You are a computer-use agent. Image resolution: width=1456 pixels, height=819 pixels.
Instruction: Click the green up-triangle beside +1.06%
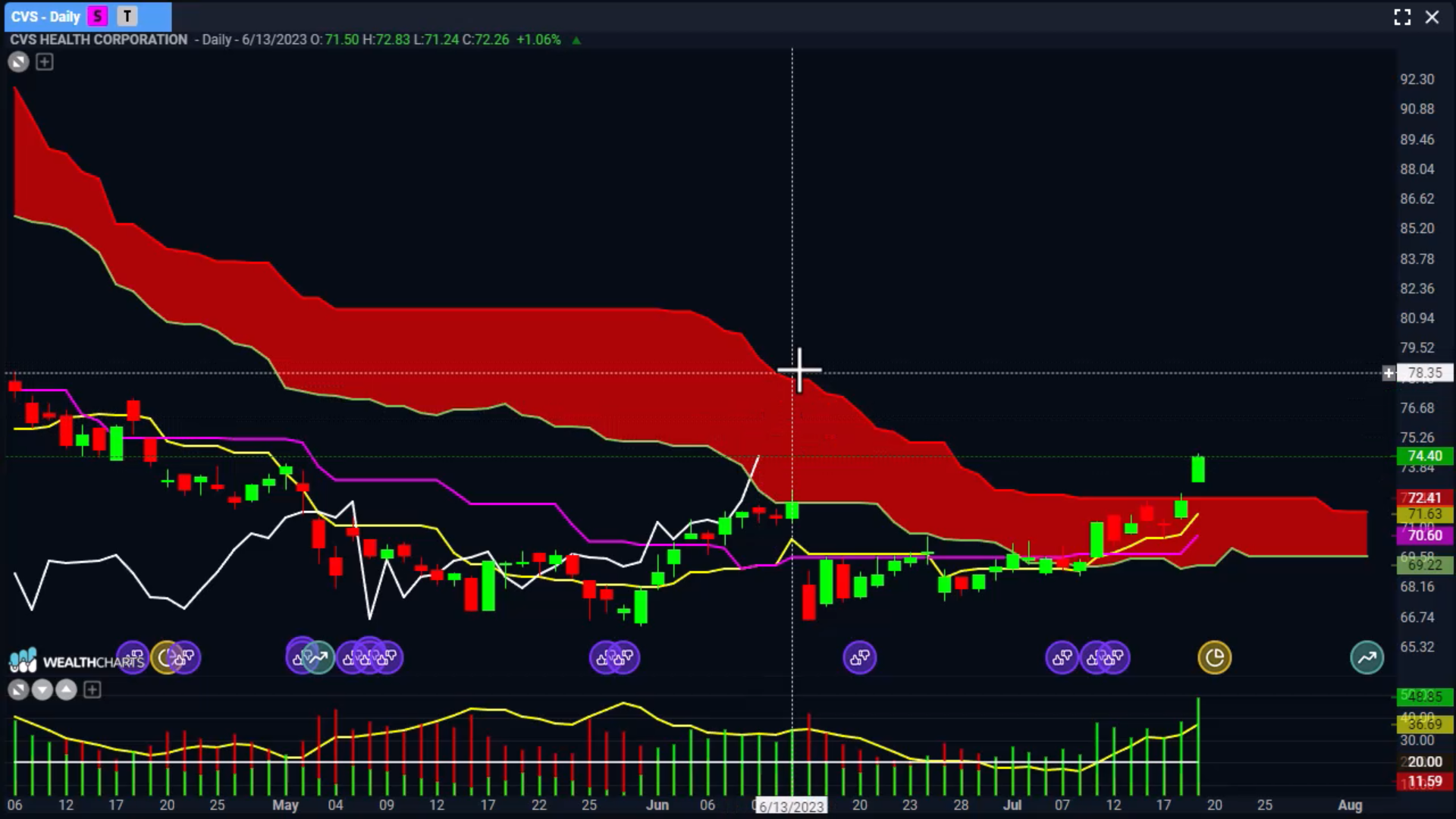pyautogui.click(x=576, y=40)
